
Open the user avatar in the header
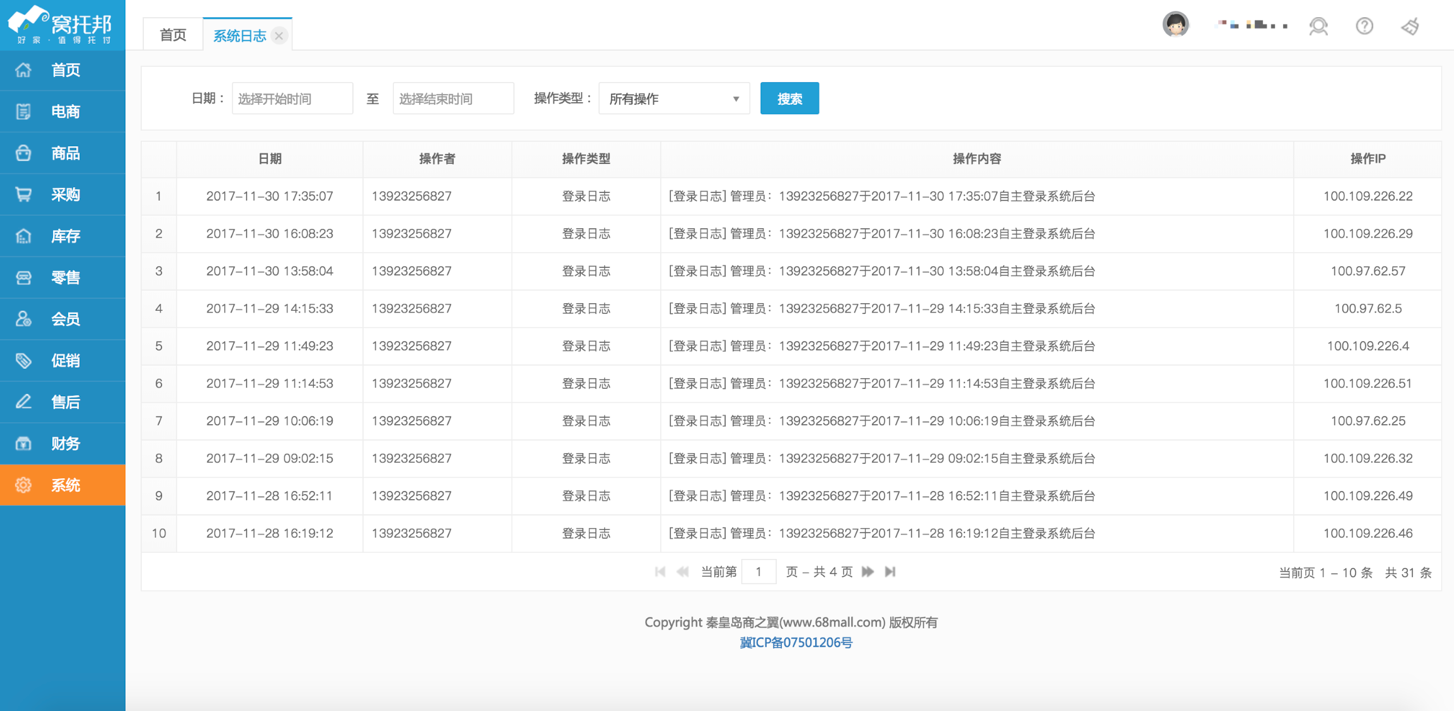1176,25
